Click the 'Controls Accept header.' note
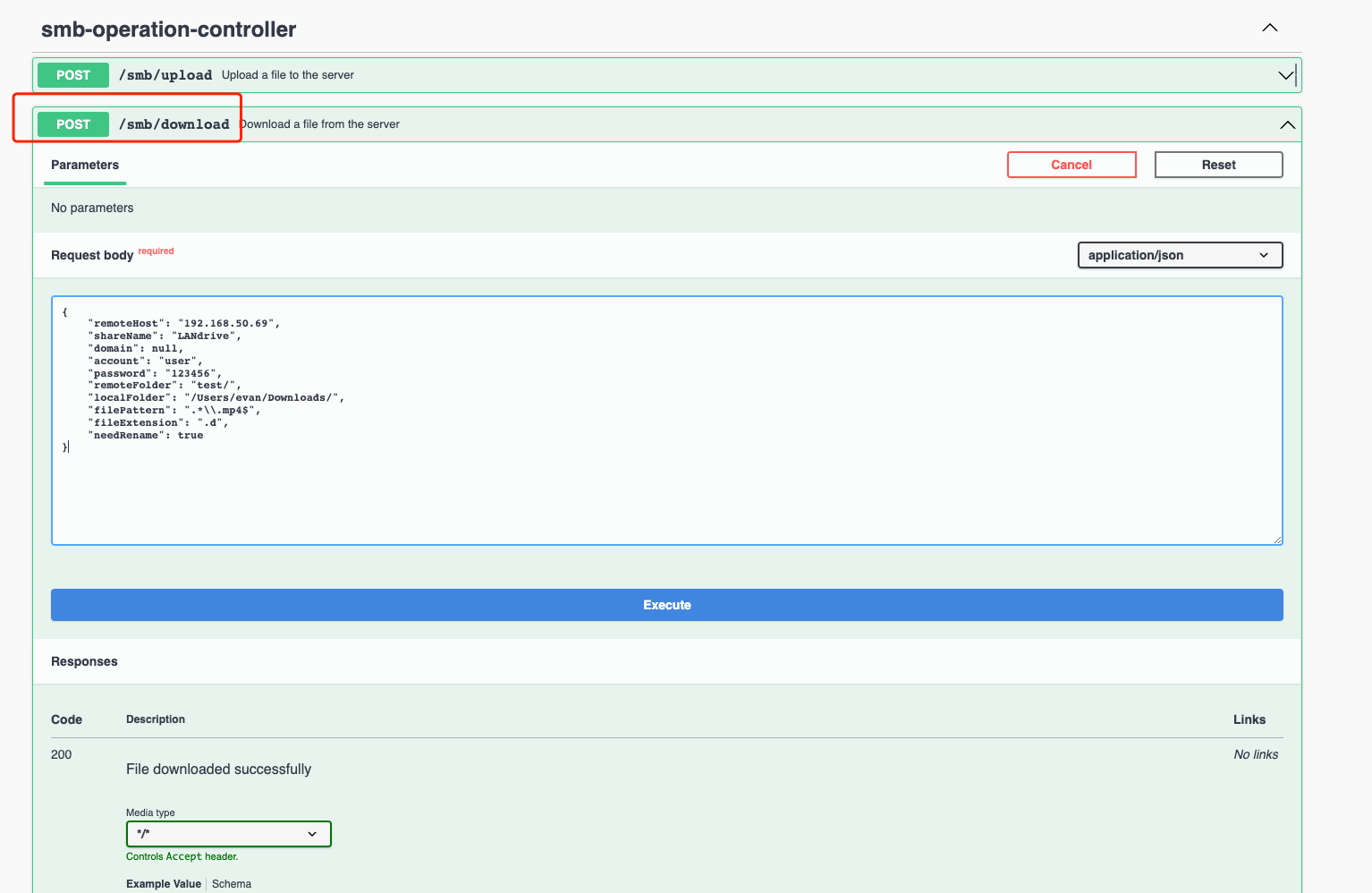Screen dimensions: 1372x893 (x=182, y=856)
